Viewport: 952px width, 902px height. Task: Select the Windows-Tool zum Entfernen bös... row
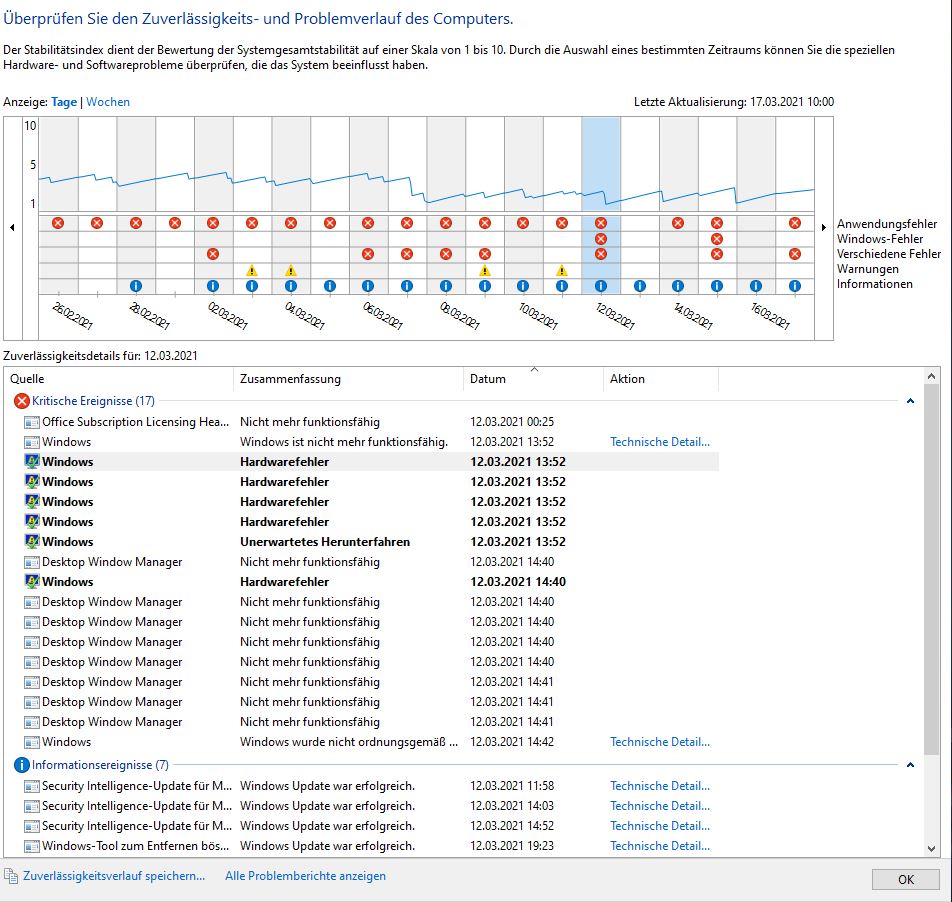pyautogui.click(x=370, y=846)
